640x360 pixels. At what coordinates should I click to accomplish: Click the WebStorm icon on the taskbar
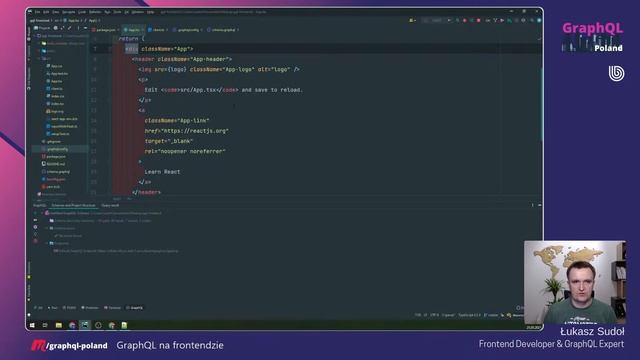pos(85,325)
